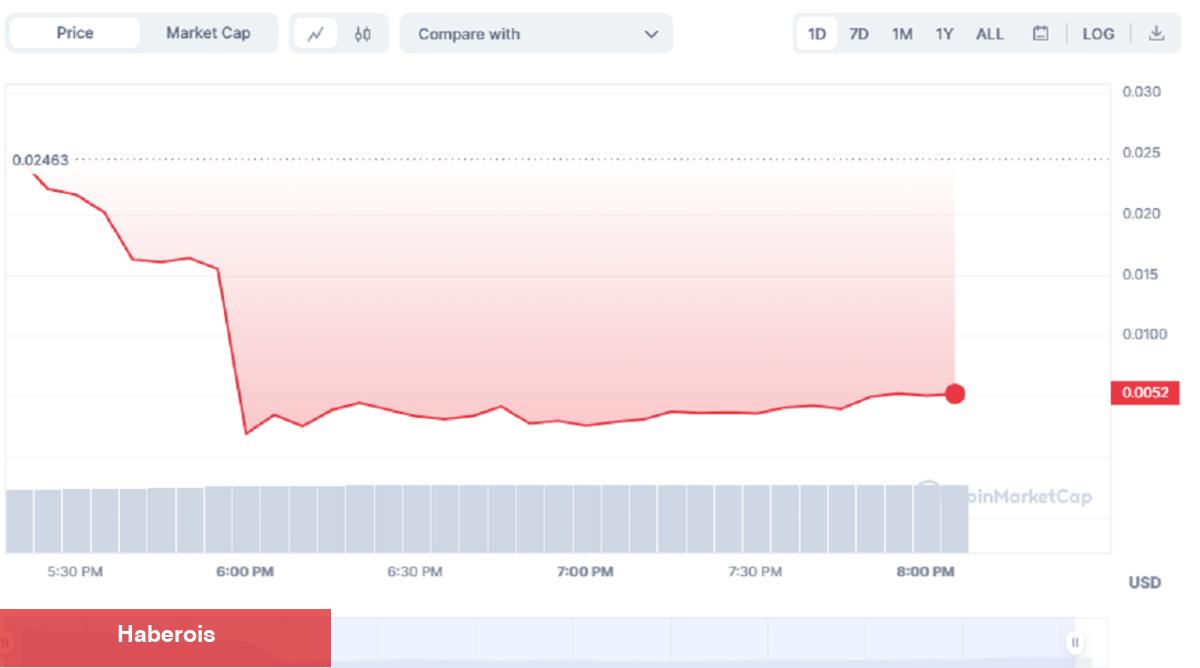Select the 1D time range

(817, 34)
